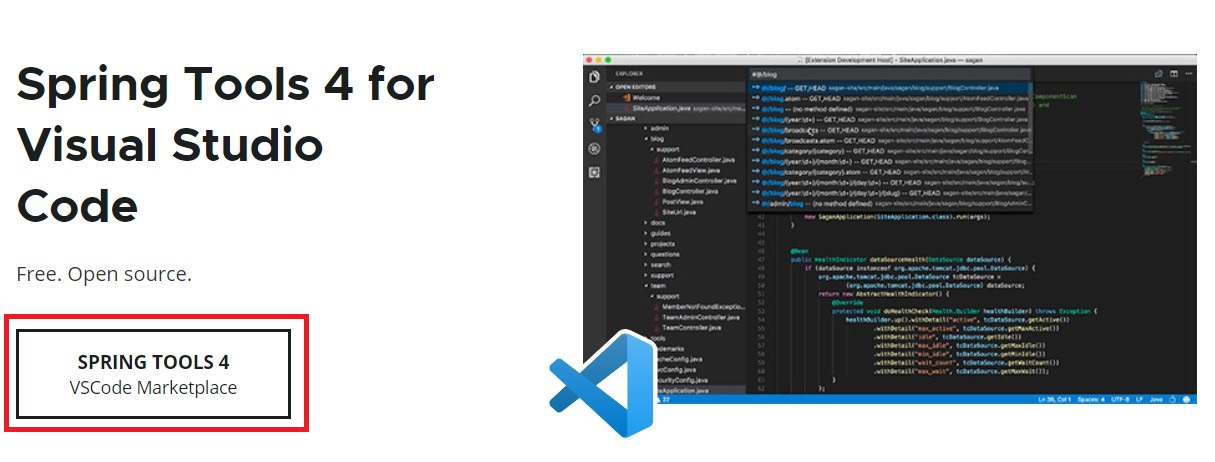Expand the questions folder in the screenshot's explorer
1215x462 pixels.
[x=660, y=254]
